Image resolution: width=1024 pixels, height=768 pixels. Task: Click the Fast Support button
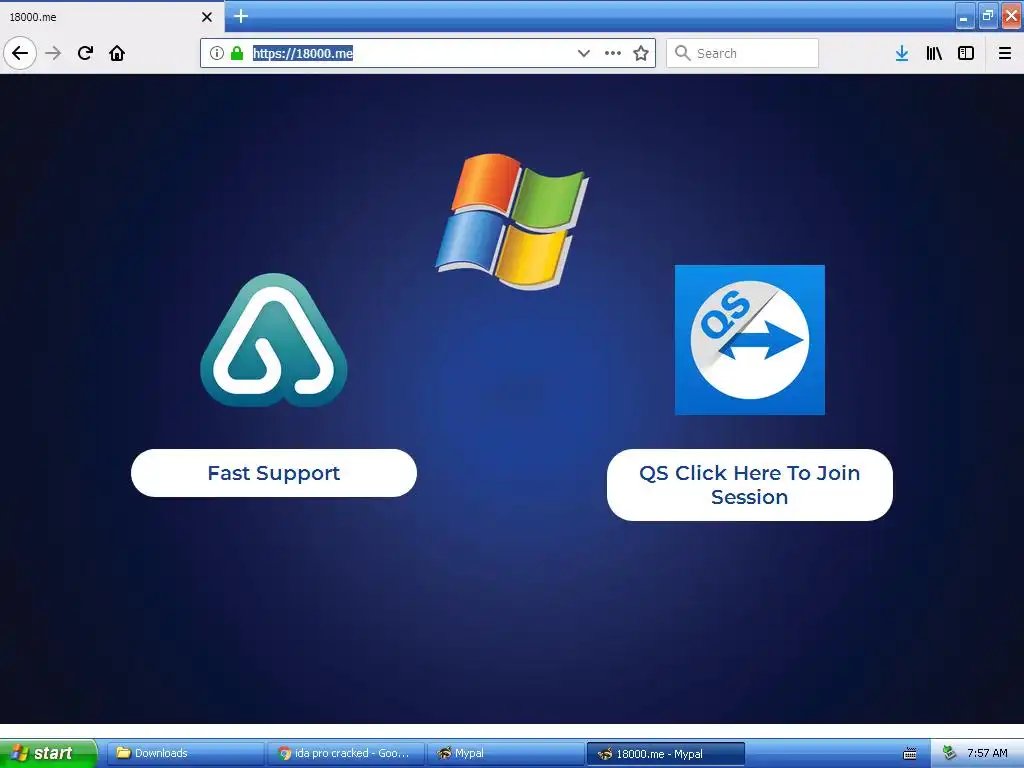[x=274, y=473]
